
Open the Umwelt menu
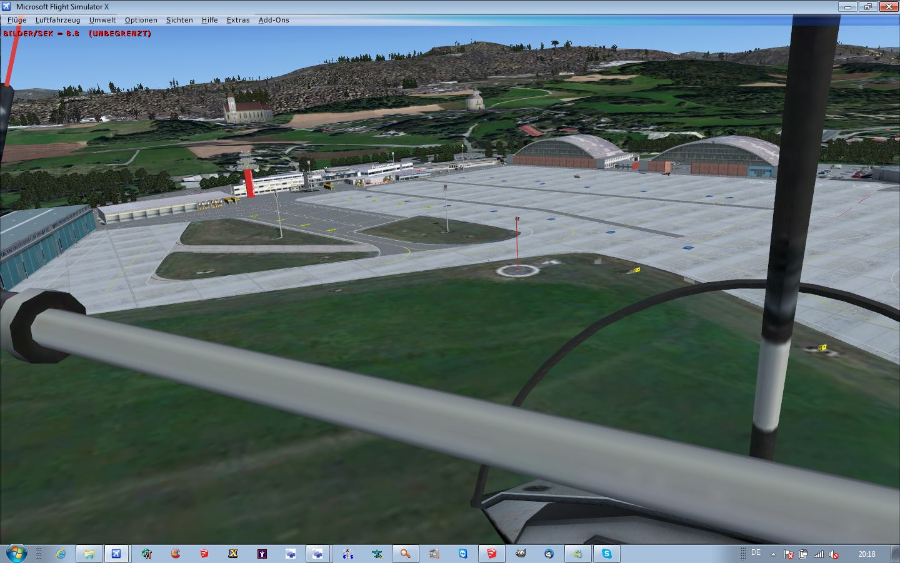pyautogui.click(x=102, y=20)
